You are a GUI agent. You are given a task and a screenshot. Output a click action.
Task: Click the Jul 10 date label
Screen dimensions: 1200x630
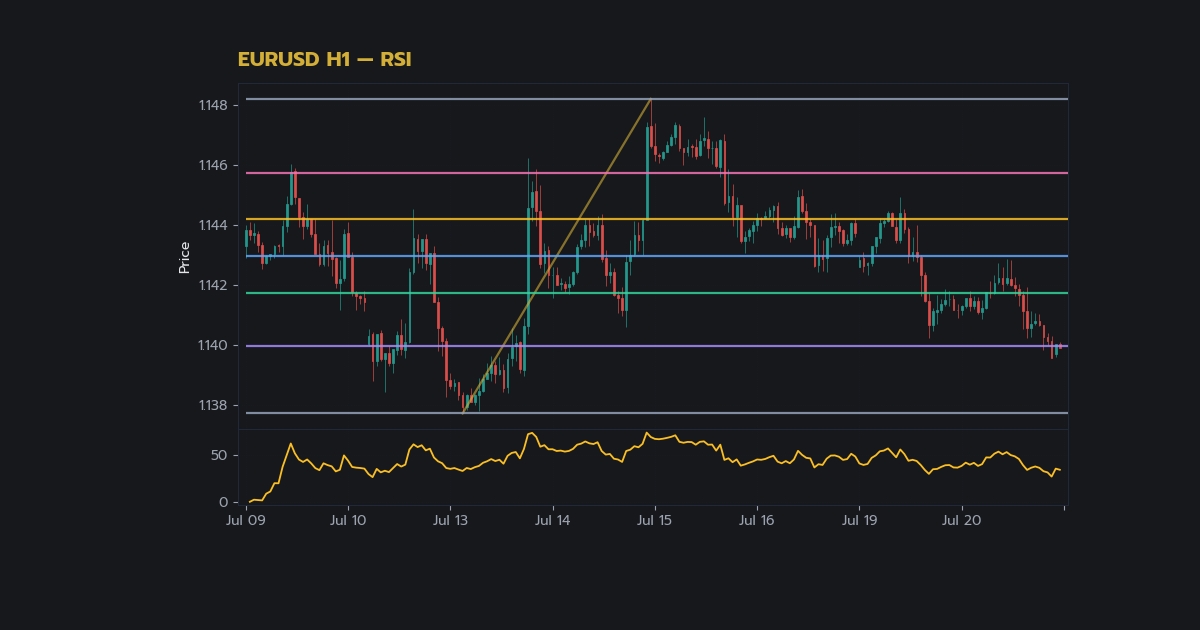pyautogui.click(x=348, y=520)
